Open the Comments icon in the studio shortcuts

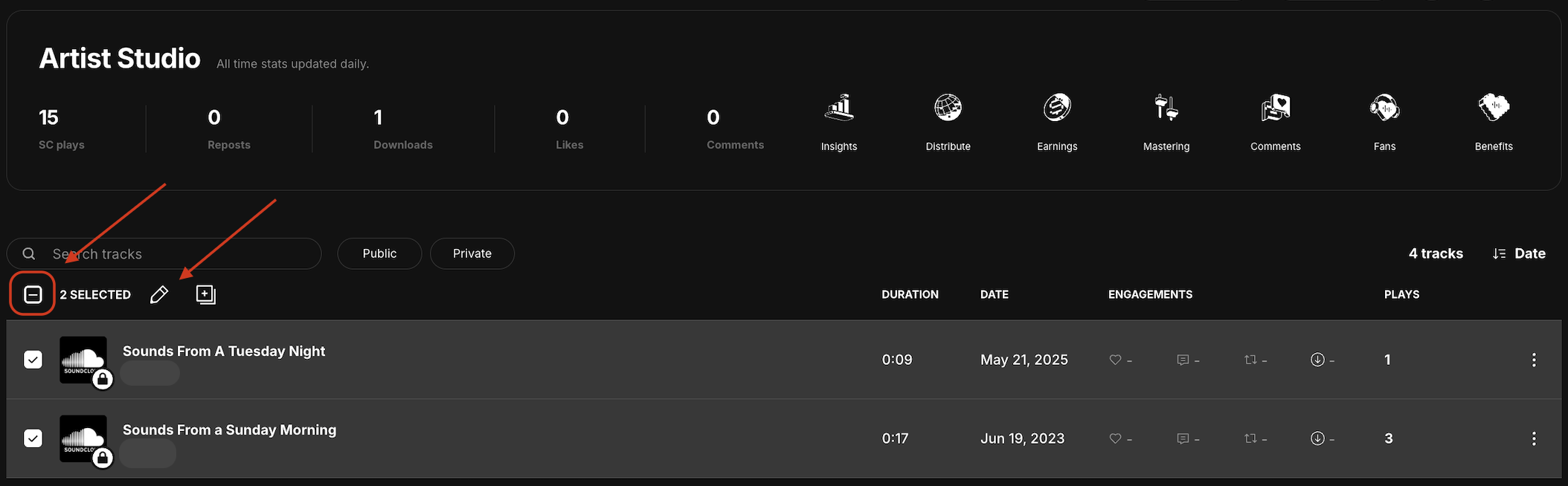[x=1275, y=108]
